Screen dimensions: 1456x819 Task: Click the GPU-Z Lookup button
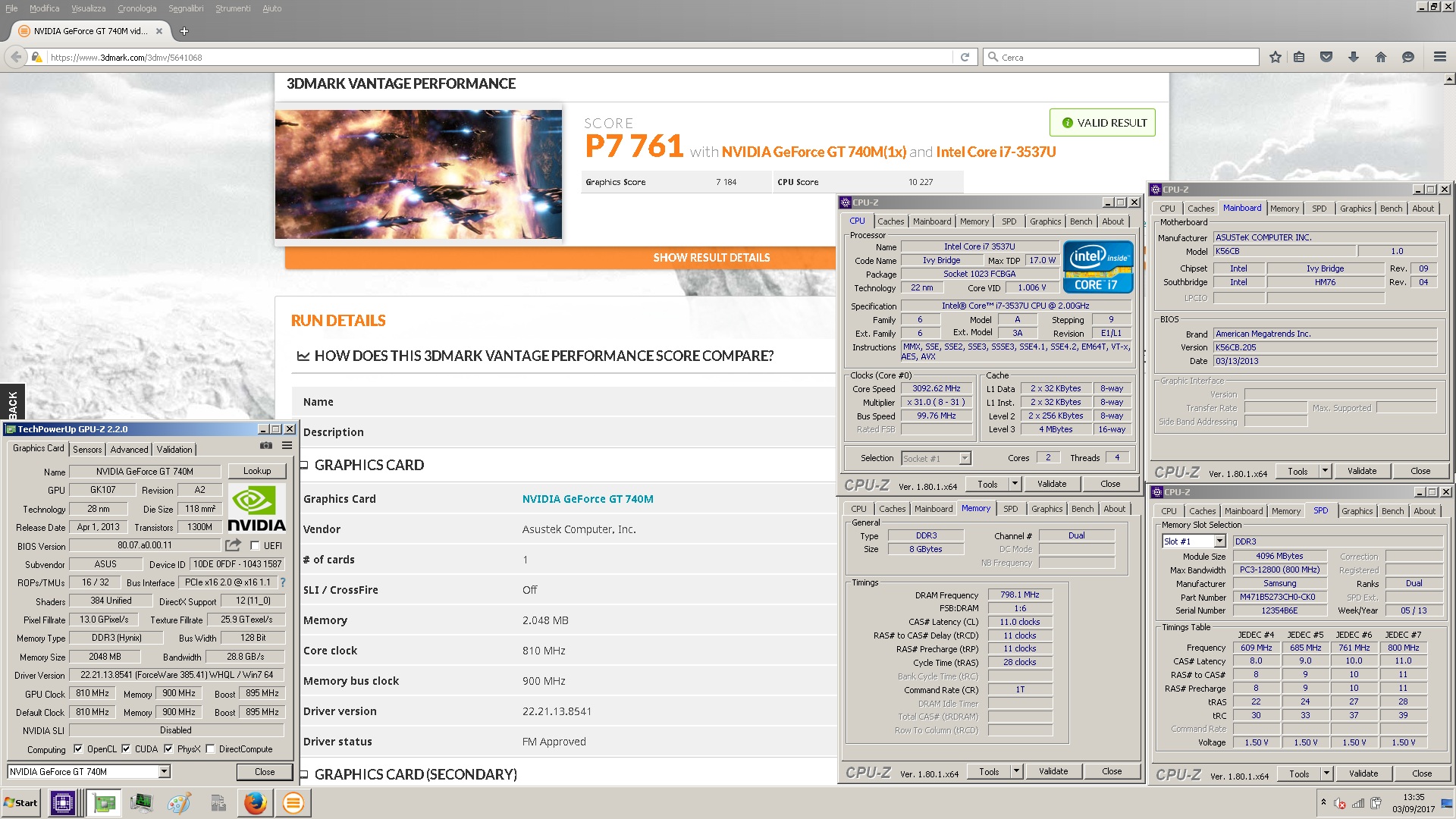[x=257, y=471]
